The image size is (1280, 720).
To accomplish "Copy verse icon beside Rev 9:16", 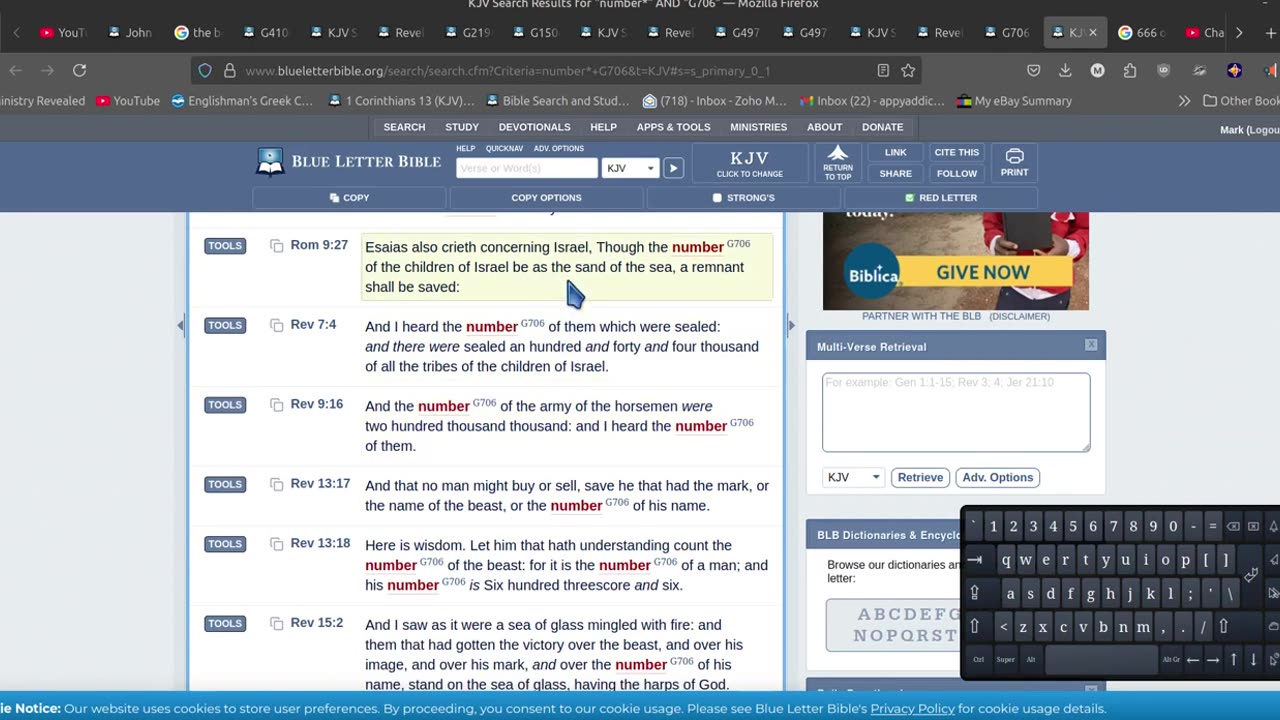I will [x=277, y=404].
